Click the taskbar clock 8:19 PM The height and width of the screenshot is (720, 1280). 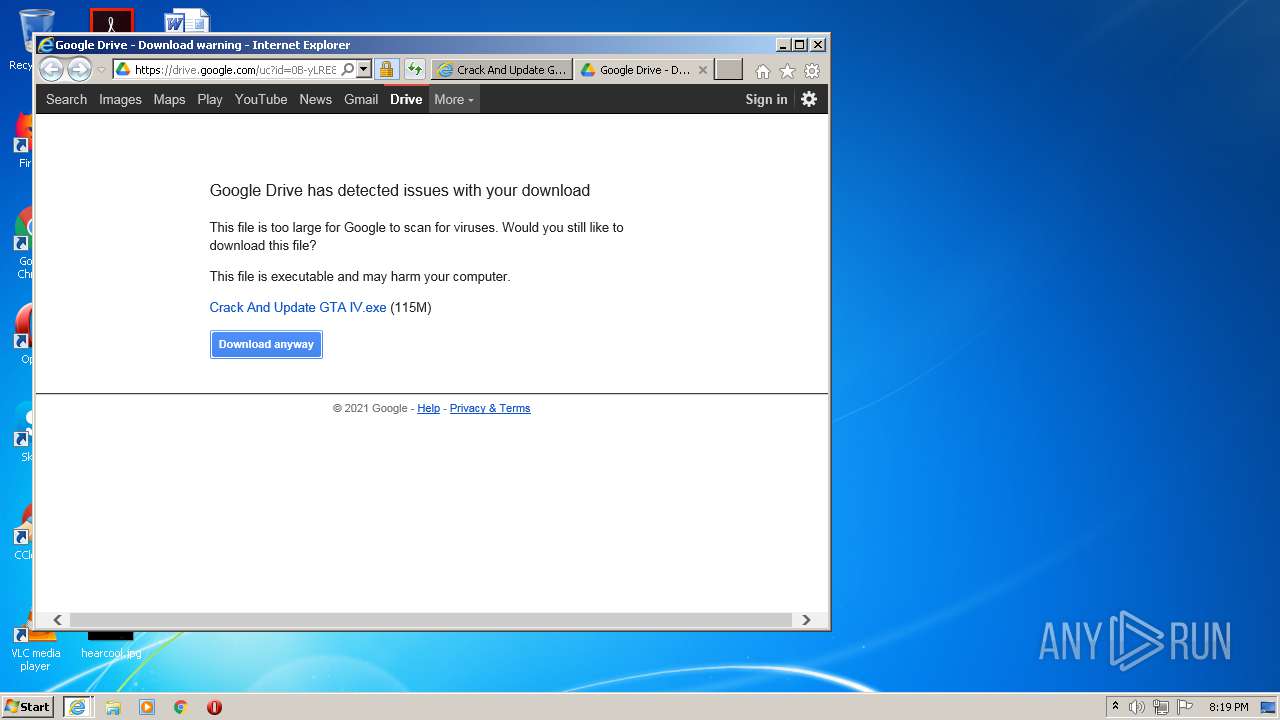pyautogui.click(x=1228, y=707)
